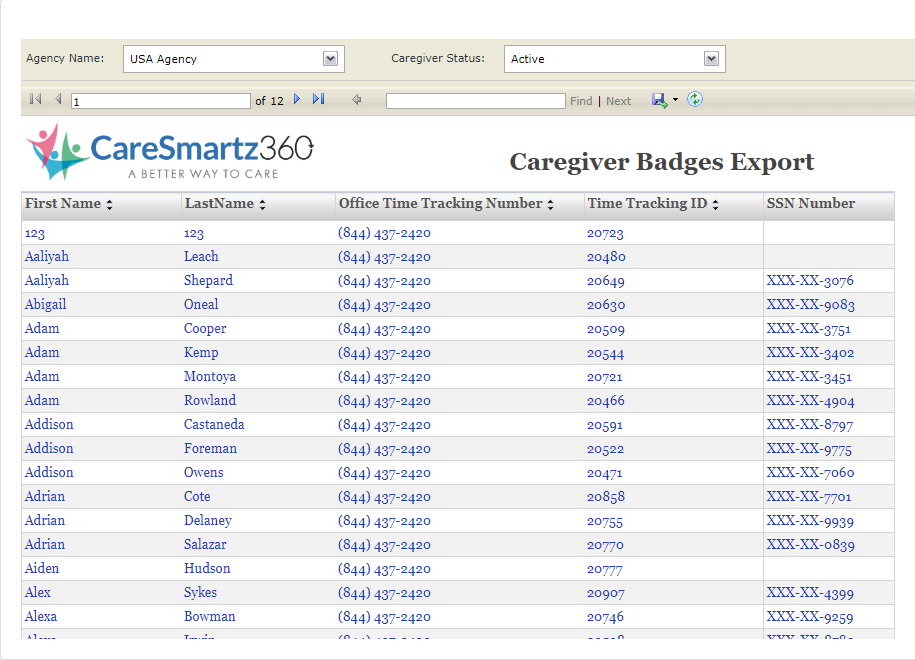Navigate to the previous report page
The width and height of the screenshot is (915, 660).
click(x=56, y=99)
